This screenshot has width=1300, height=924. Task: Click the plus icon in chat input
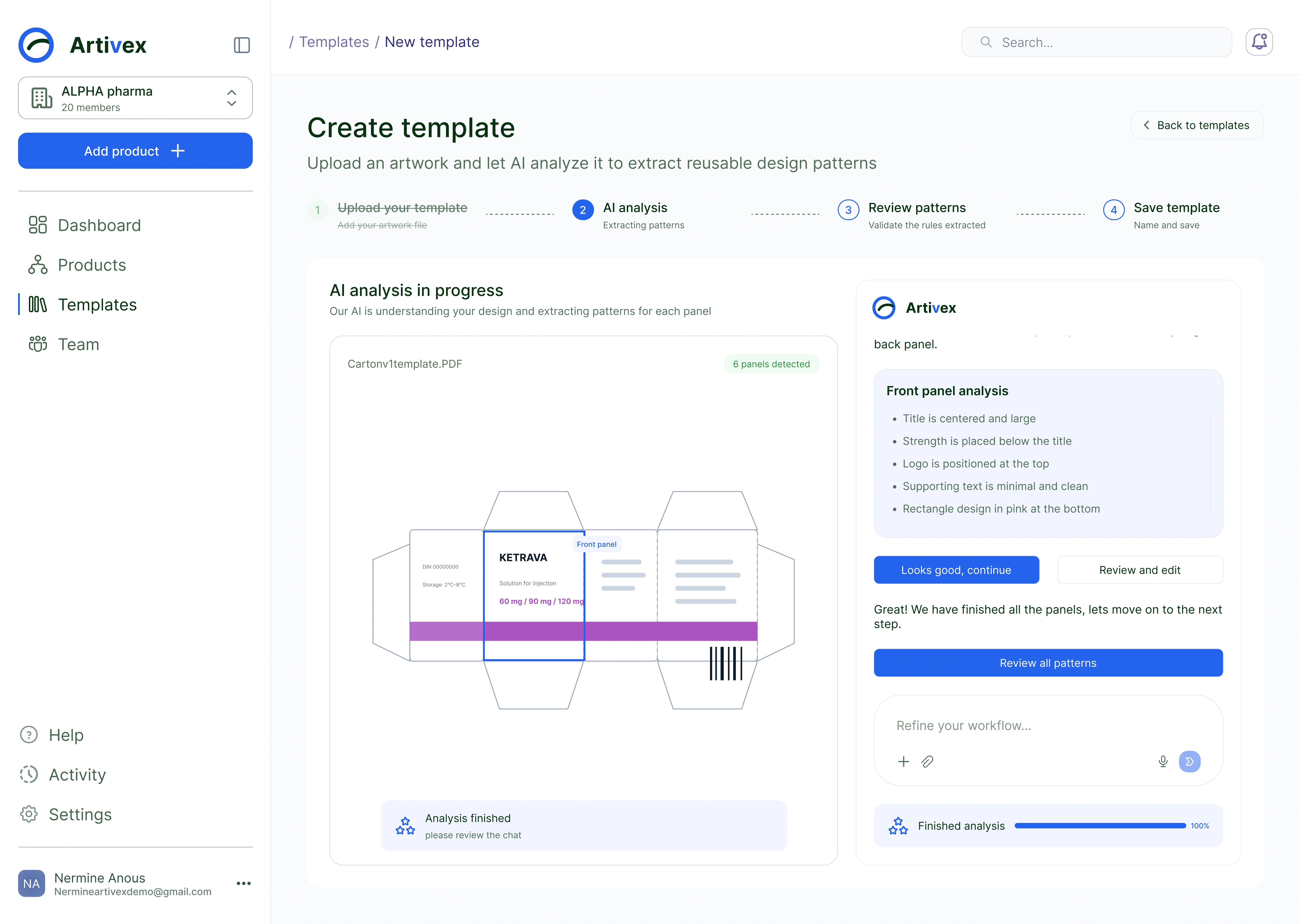[x=903, y=761]
